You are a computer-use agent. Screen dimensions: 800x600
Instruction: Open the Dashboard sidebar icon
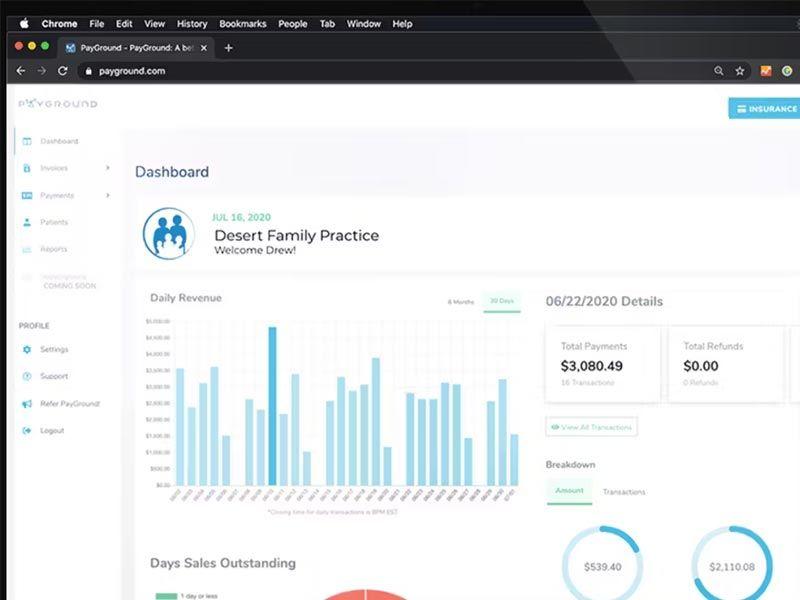(x=27, y=141)
